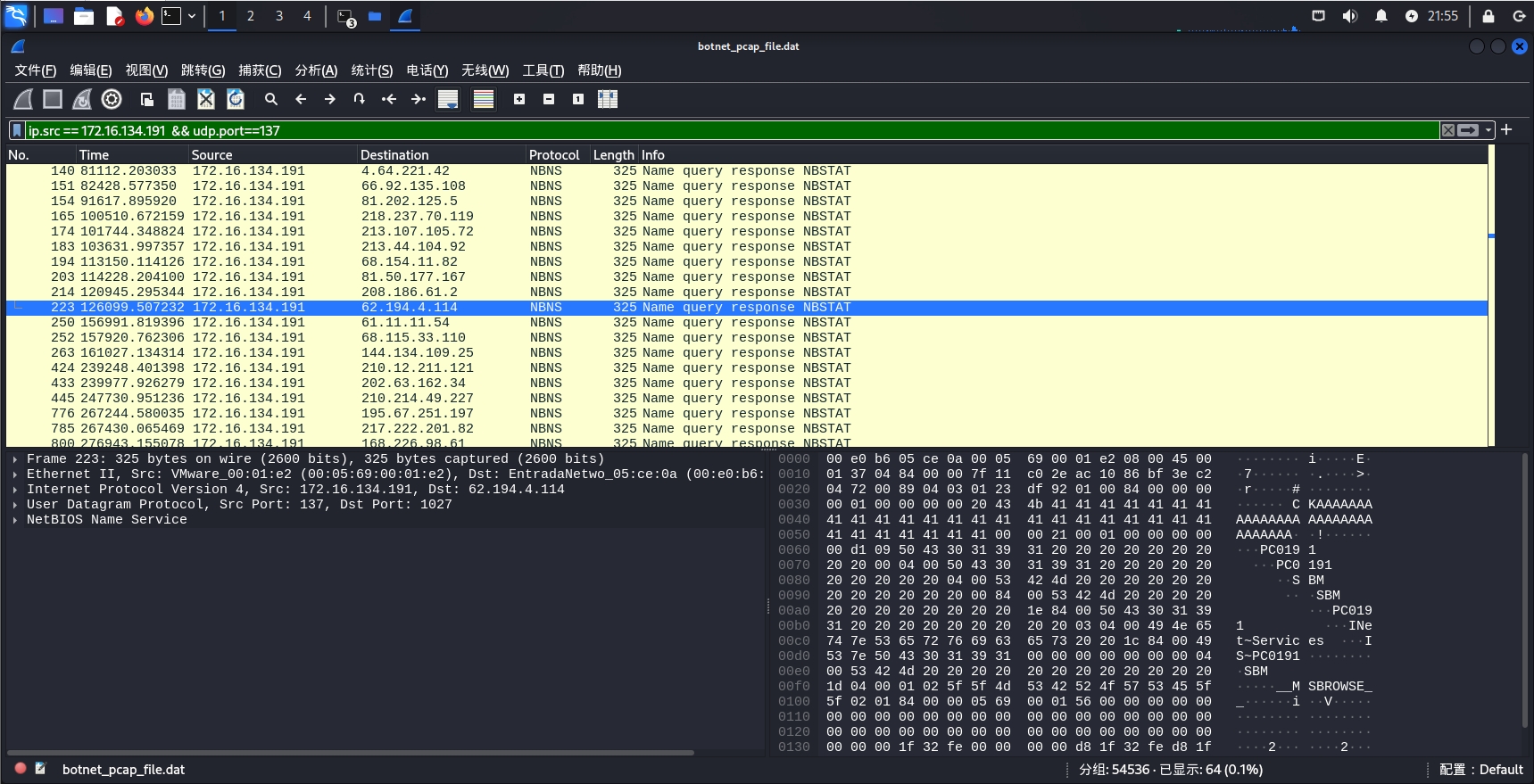Select packet 250 to 61.11.11.54
Screen dimensions: 1534x784
(746, 323)
